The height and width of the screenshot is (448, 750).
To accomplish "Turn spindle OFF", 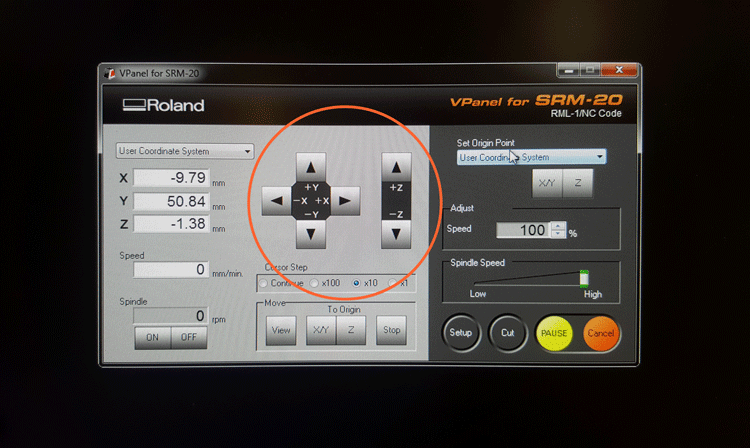I will pos(189,338).
